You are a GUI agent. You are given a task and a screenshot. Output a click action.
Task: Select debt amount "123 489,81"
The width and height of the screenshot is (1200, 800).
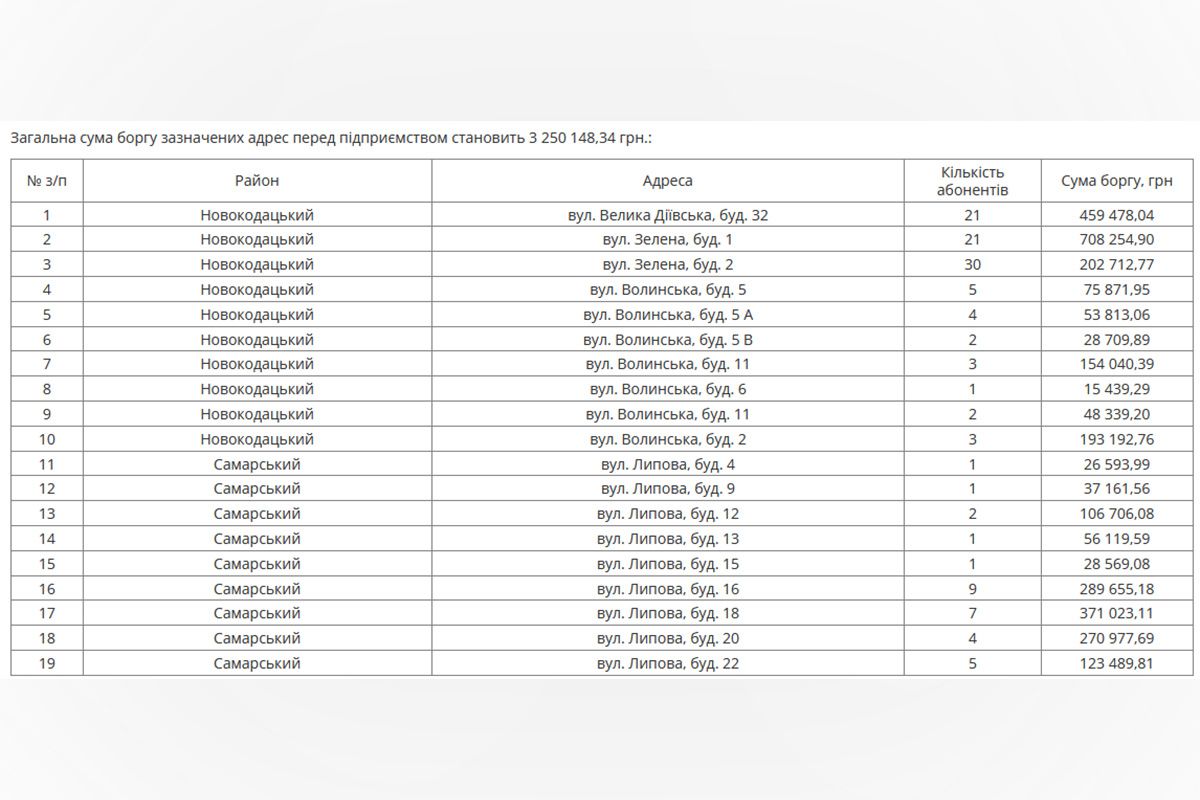click(1116, 663)
